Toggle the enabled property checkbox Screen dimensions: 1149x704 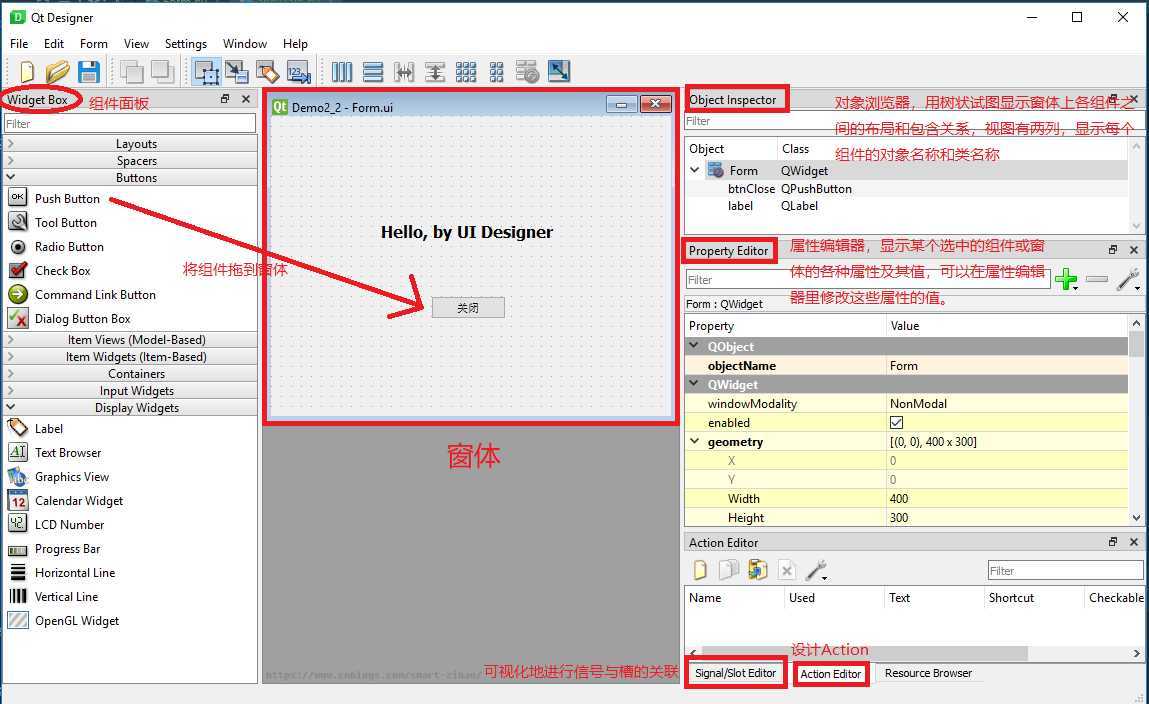point(896,423)
